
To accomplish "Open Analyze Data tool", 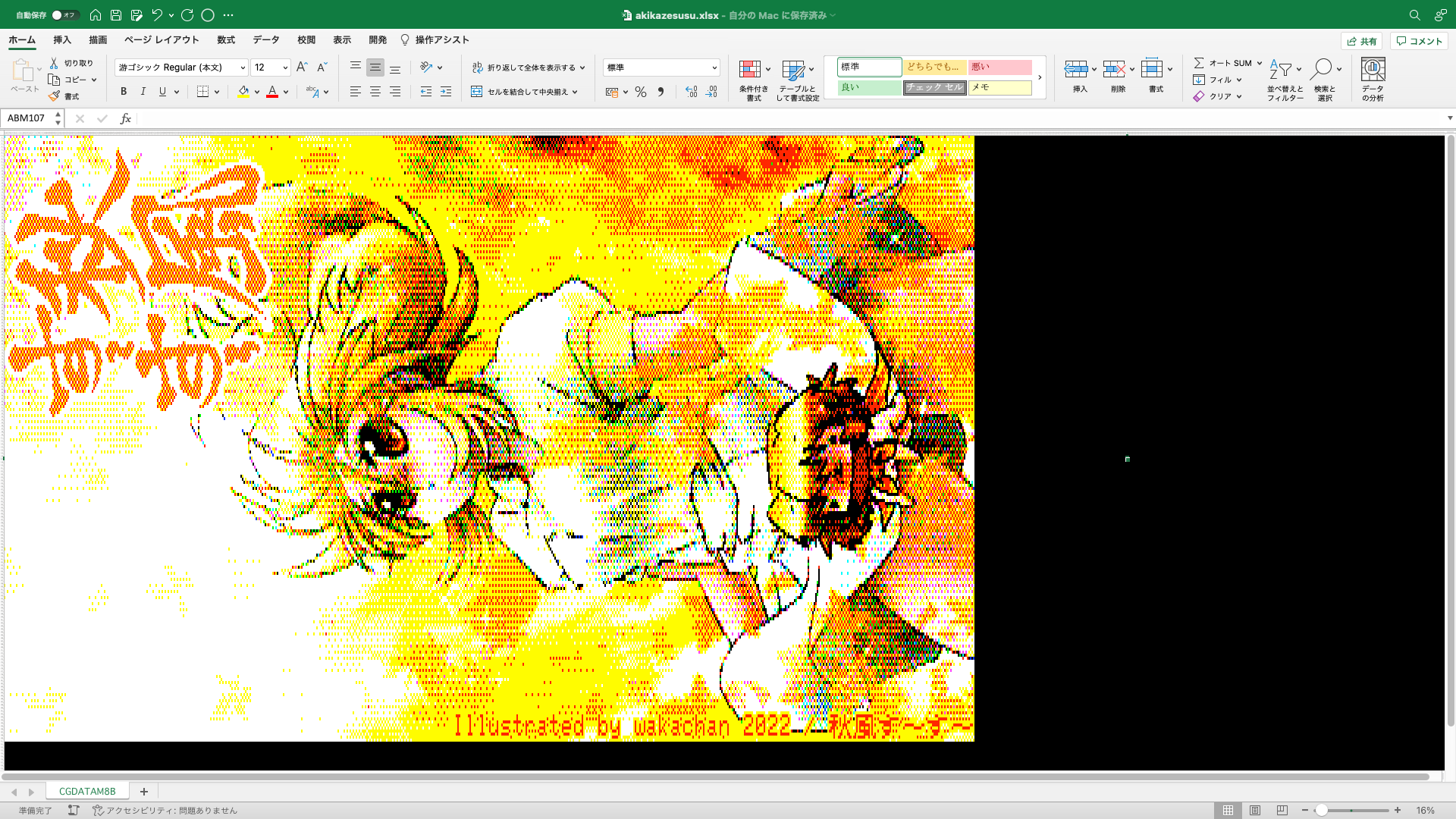I will [x=1373, y=80].
